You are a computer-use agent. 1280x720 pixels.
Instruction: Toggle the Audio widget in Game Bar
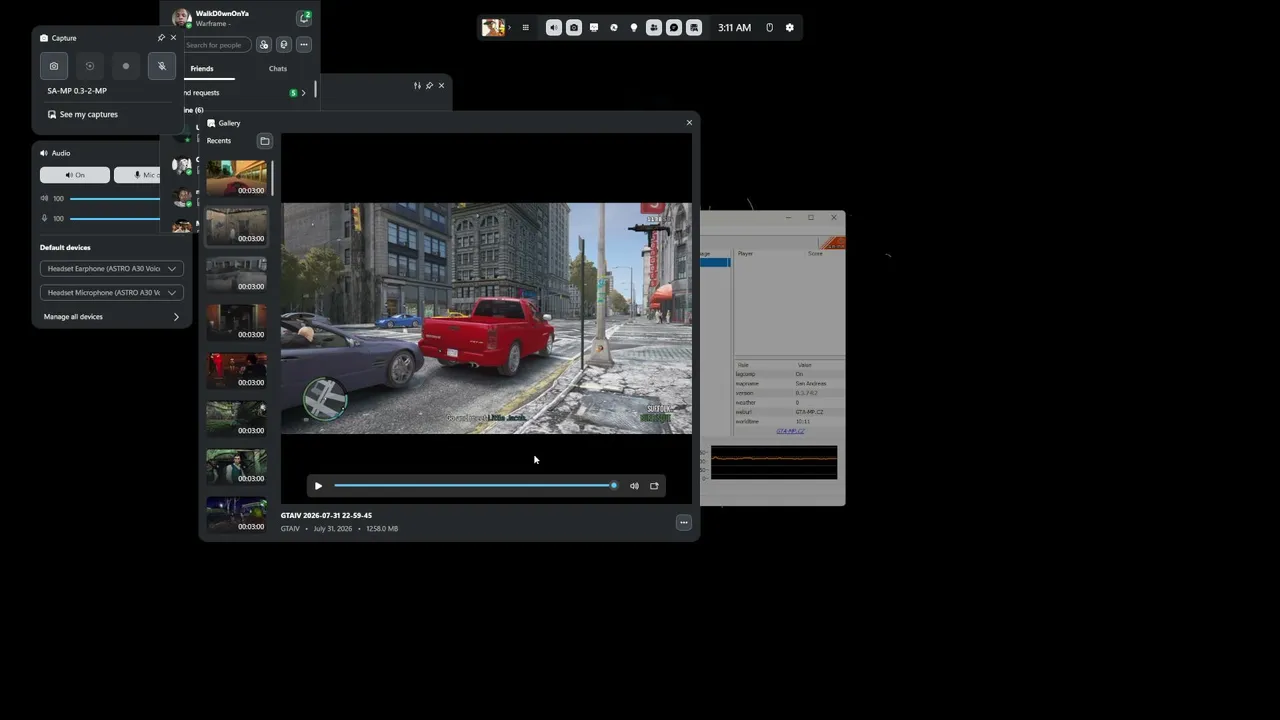click(554, 28)
